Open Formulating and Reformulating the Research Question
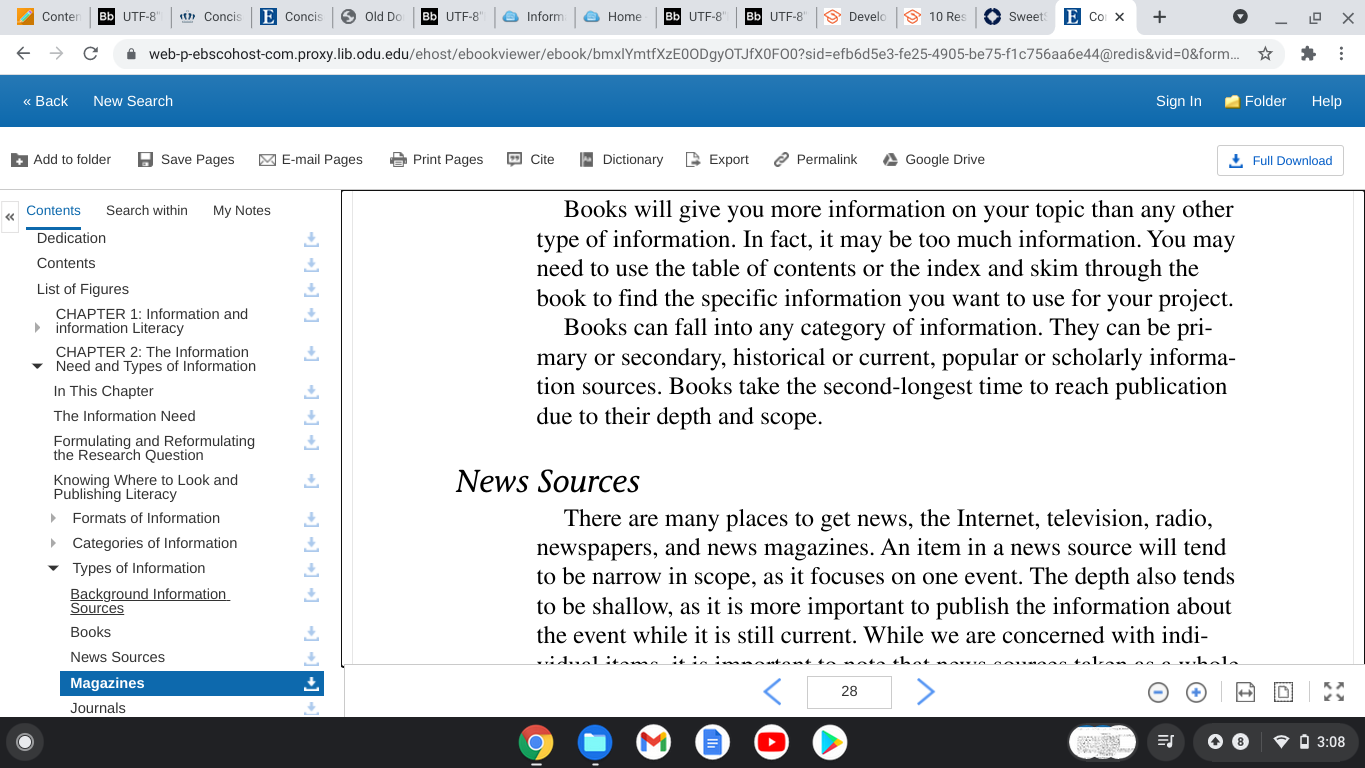 (154, 448)
